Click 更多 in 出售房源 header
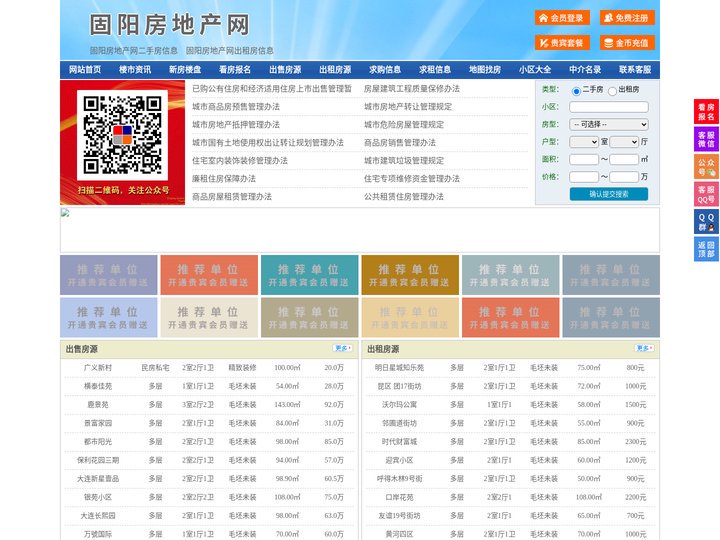The image size is (720, 540). [343, 349]
